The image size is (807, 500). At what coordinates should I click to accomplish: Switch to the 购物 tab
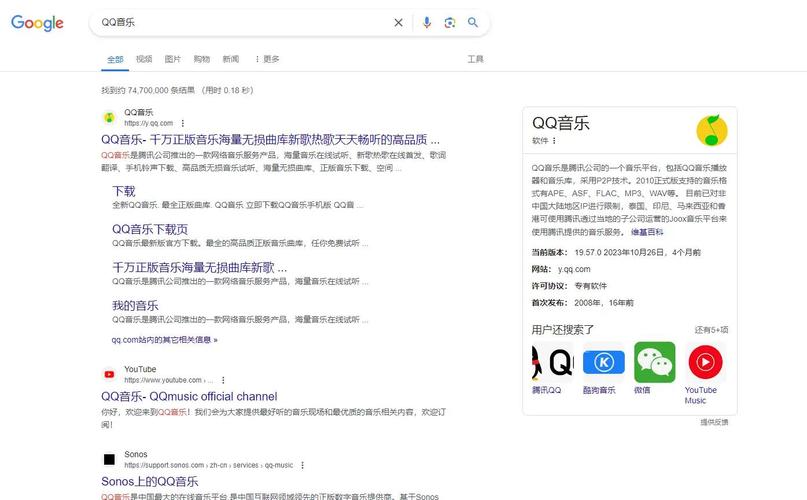pyautogui.click(x=201, y=59)
